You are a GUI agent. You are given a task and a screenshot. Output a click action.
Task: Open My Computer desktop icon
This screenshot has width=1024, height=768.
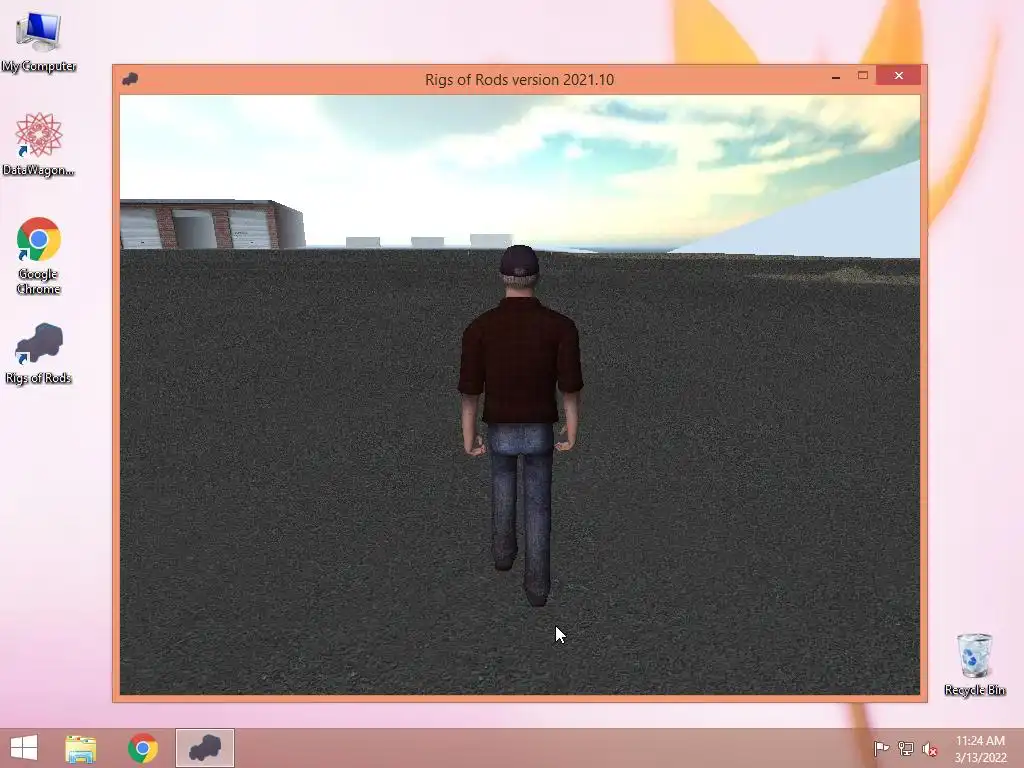pos(39,41)
